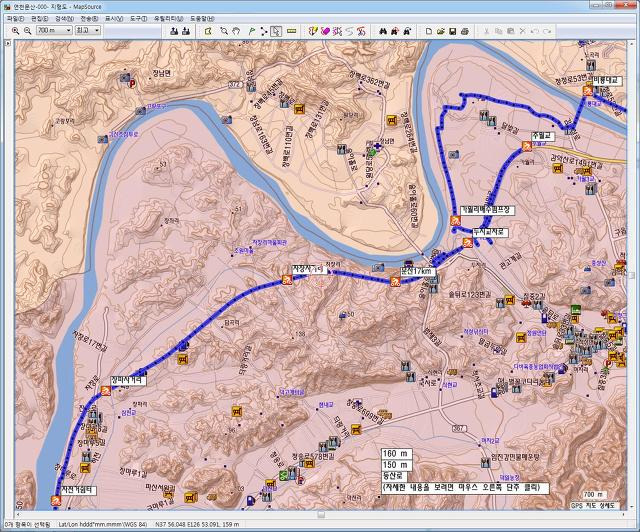
Task: Save with the floppy disk icon
Action: point(453,31)
